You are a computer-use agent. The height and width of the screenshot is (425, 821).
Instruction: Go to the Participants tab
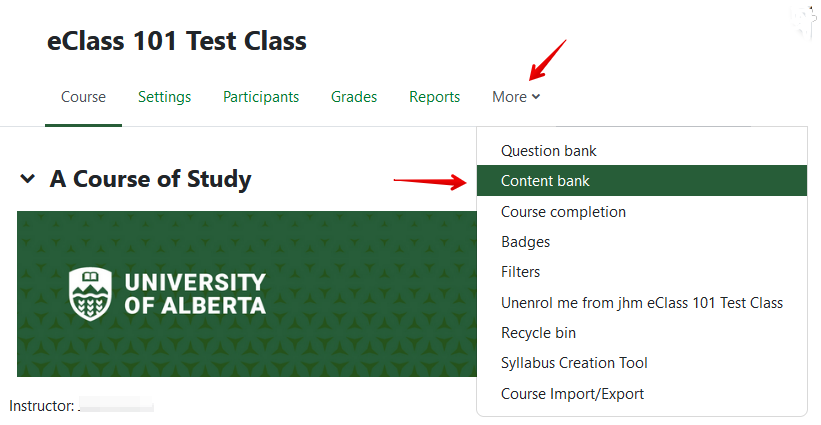(x=261, y=97)
